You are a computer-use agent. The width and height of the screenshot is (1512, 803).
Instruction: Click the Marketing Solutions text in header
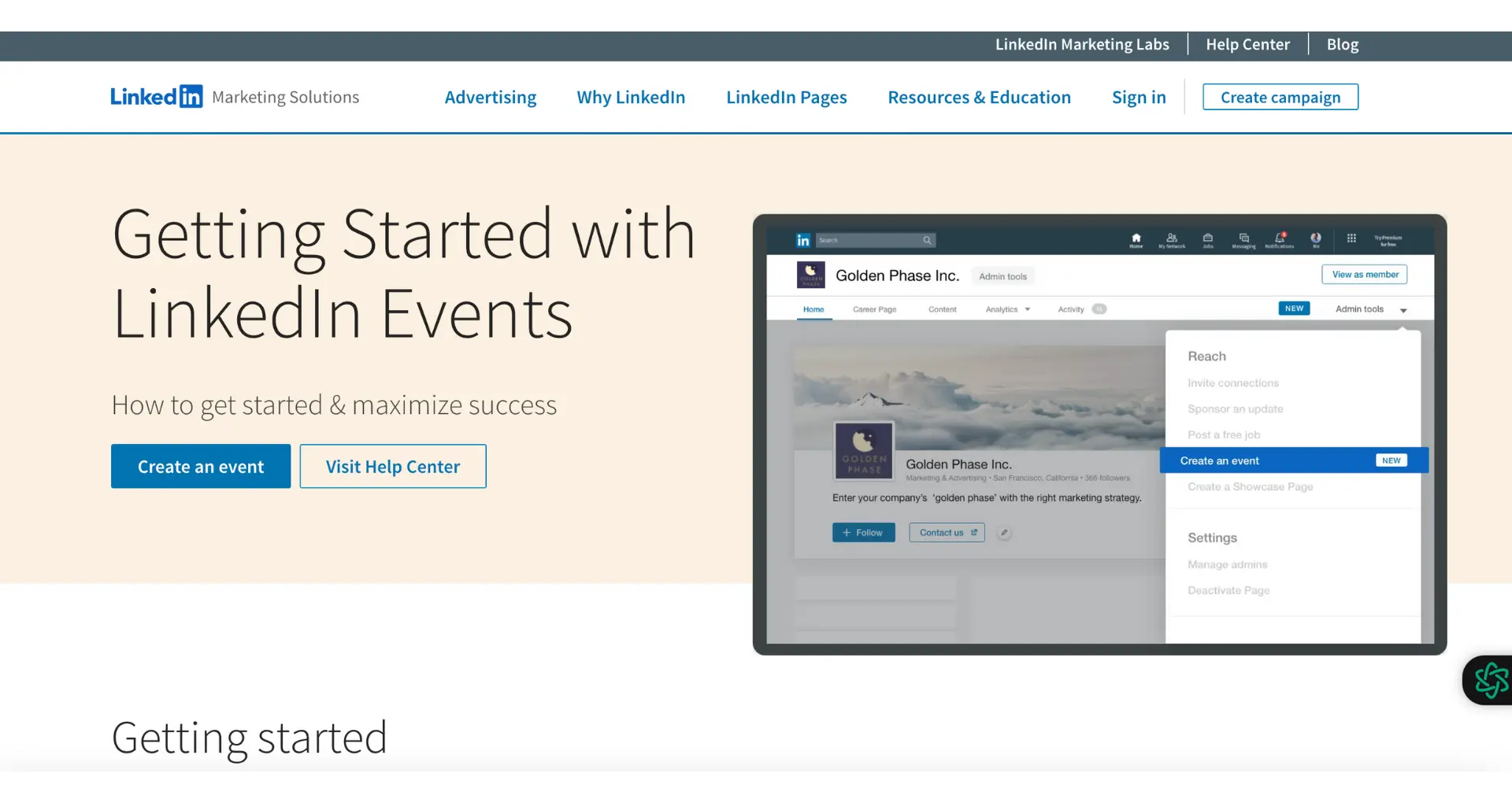click(286, 97)
